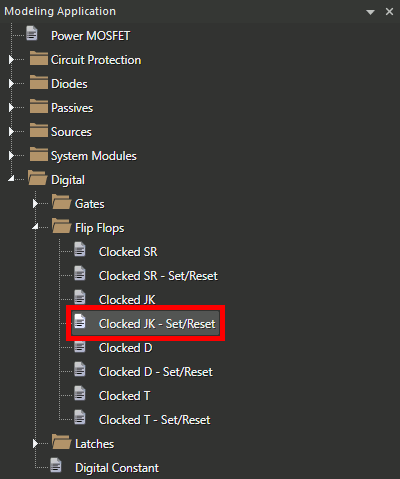Select the System Modules folder label
The image size is (400, 479).
tap(94, 156)
